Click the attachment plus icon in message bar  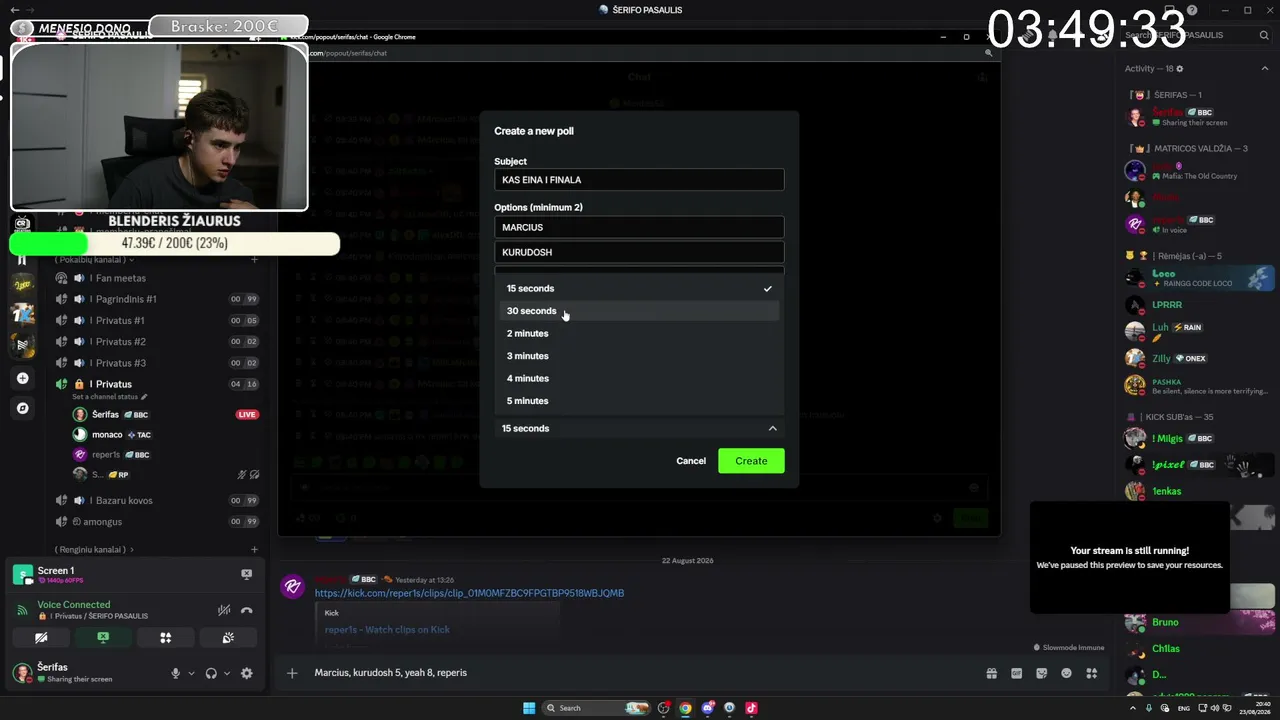coord(292,673)
